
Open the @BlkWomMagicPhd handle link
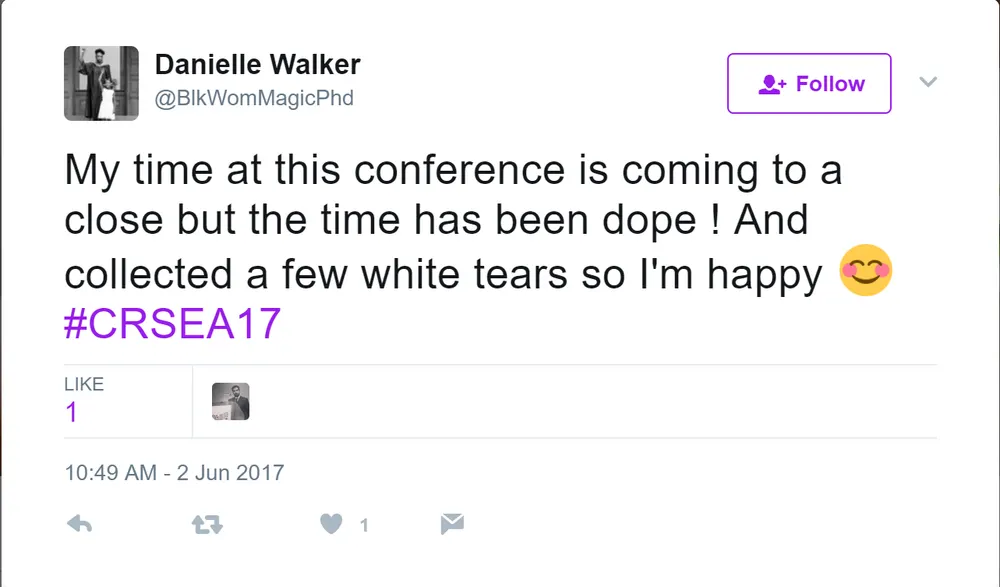(x=254, y=98)
